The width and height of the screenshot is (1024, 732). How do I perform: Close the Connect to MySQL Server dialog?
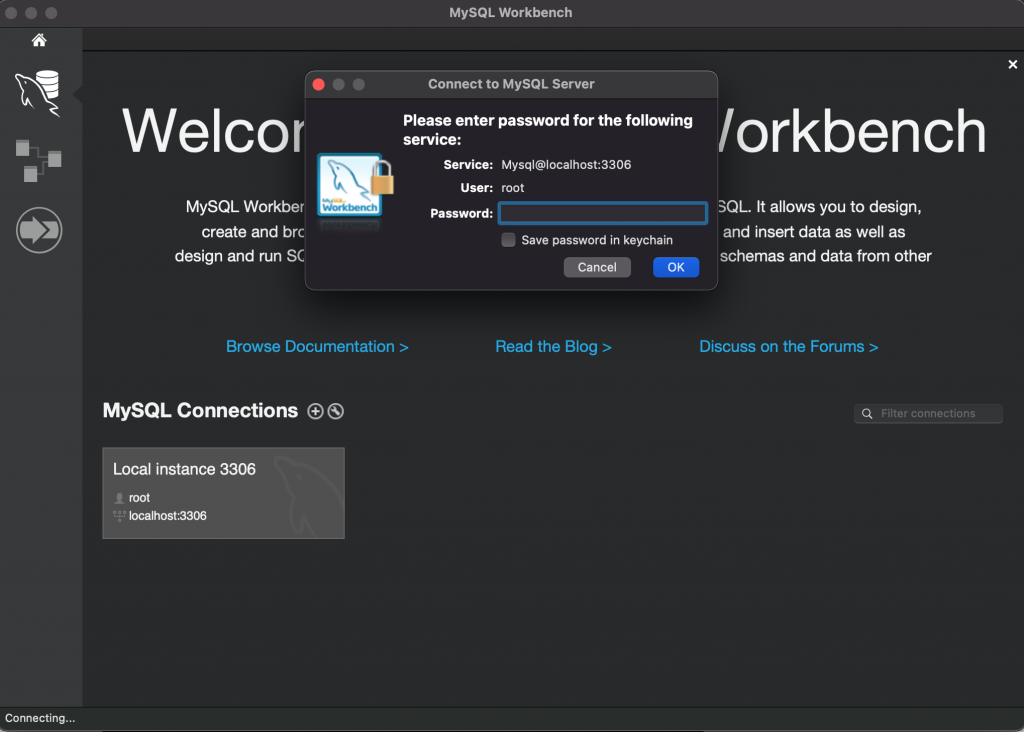point(319,84)
